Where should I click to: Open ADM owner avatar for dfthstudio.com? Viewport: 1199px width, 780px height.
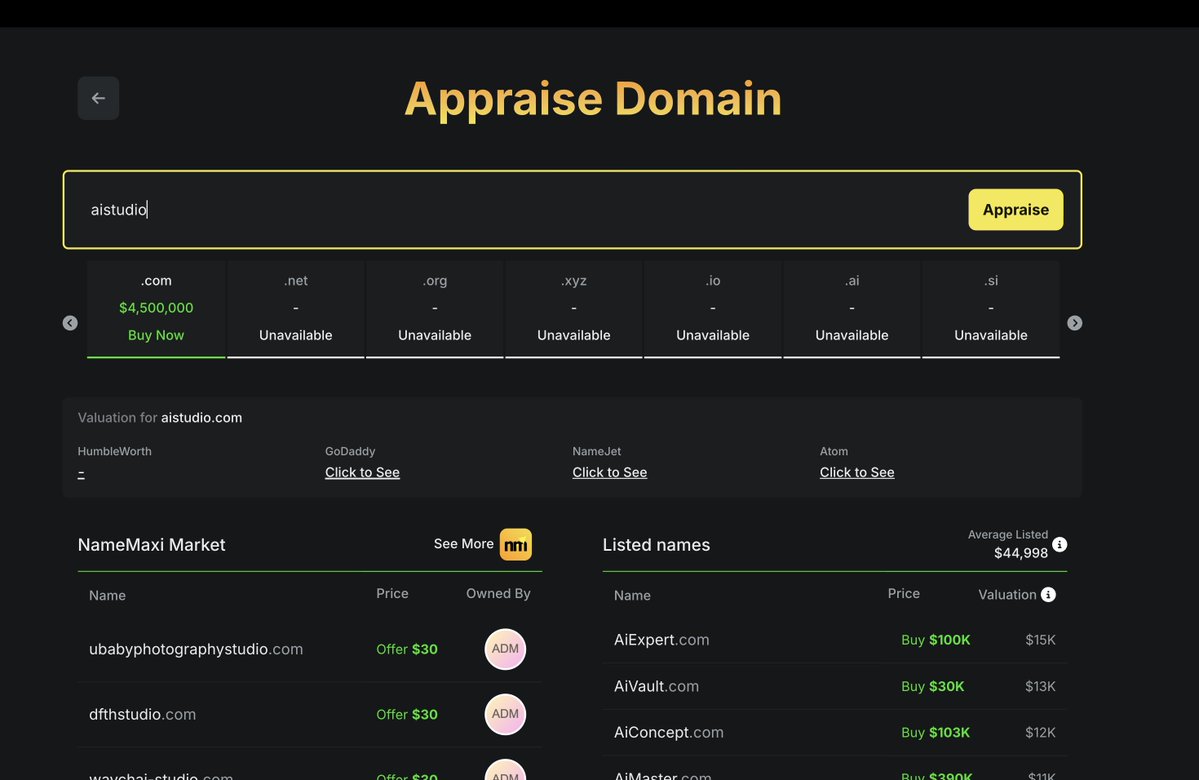505,714
